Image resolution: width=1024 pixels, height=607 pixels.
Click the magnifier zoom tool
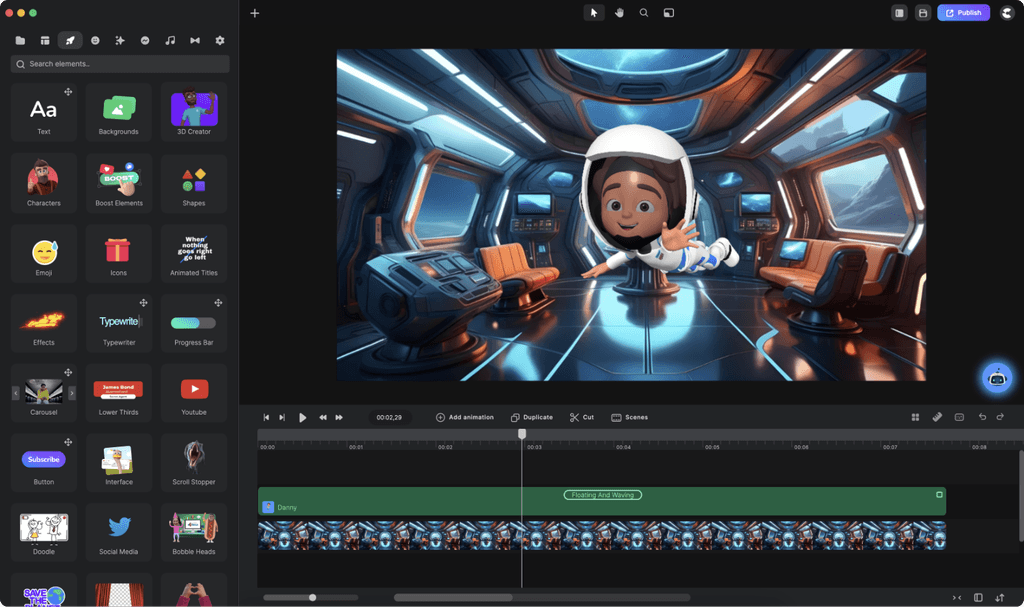[644, 13]
